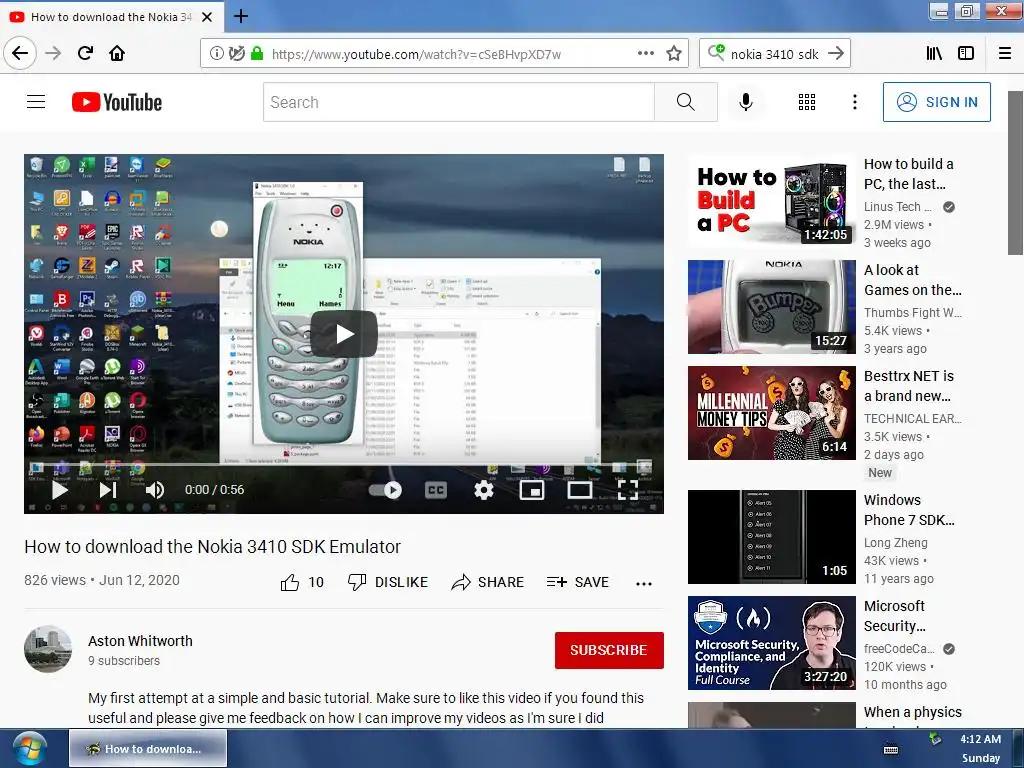The image size is (1024, 768).
Task: Open the SHARE dialog
Action: [x=488, y=582]
